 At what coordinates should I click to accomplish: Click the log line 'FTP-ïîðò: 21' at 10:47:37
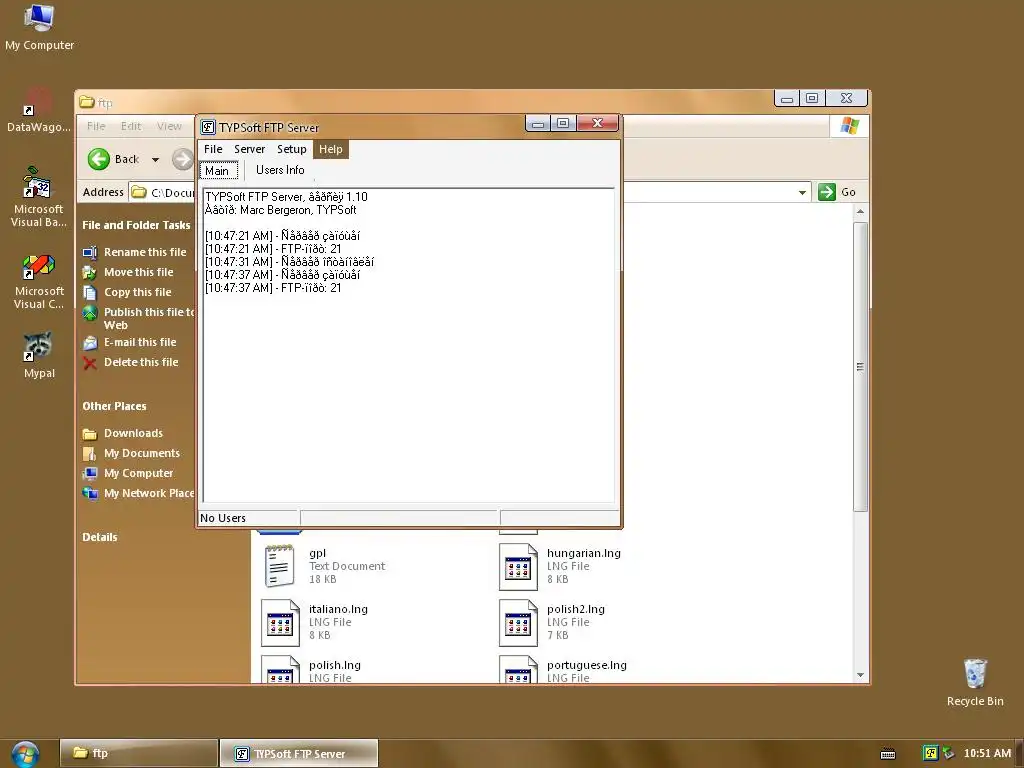tap(273, 288)
